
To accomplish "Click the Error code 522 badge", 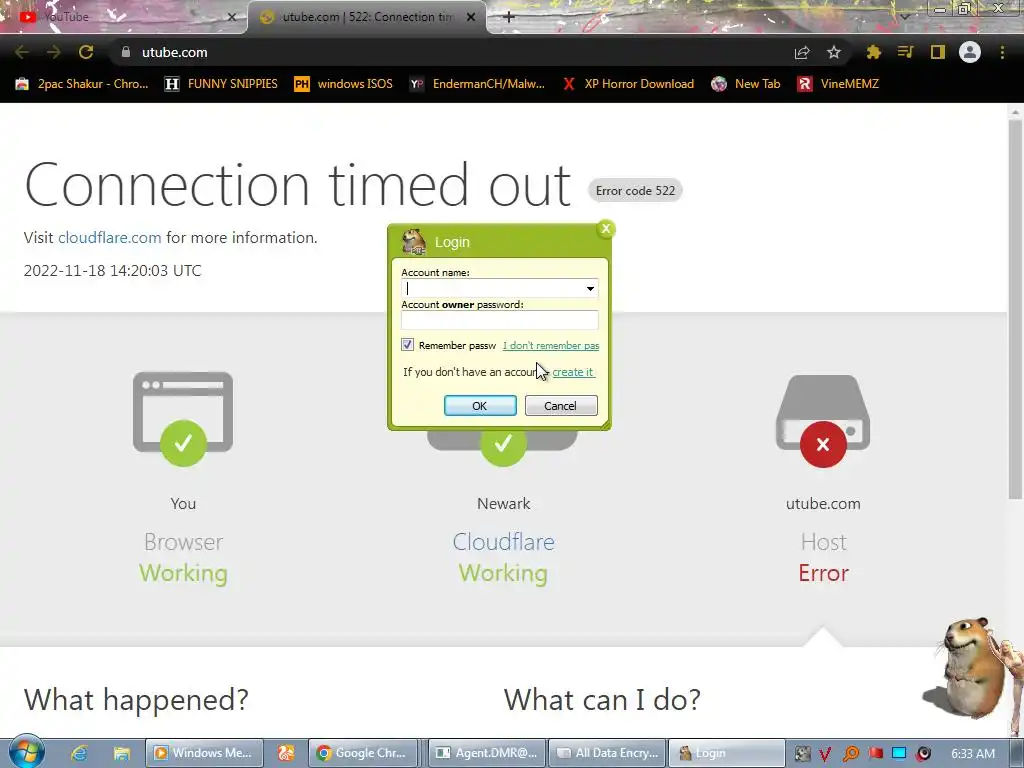I will click(x=635, y=191).
